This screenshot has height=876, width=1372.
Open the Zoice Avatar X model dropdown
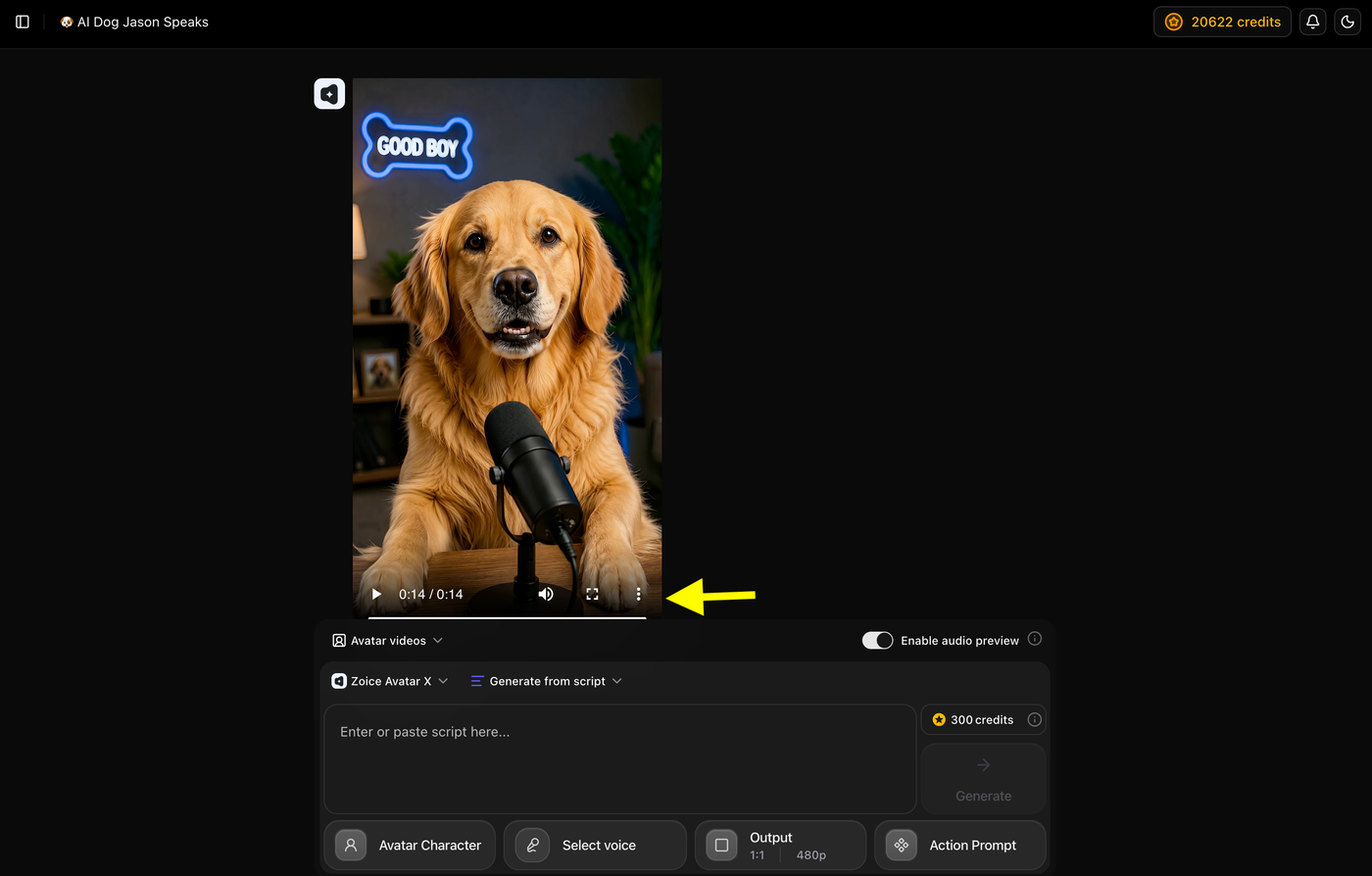pos(390,681)
